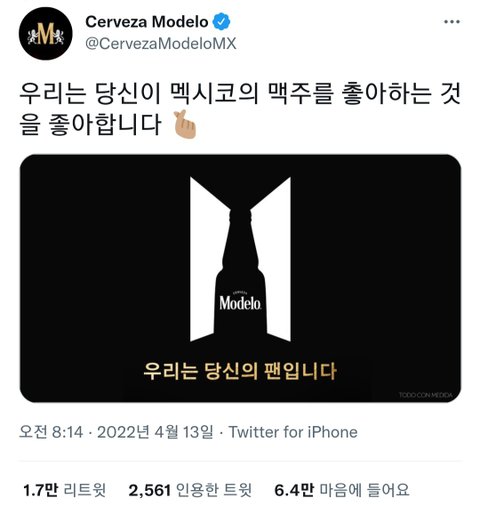Click the blue verified badge
Viewport: 480px width, 506px height.
click(221, 22)
